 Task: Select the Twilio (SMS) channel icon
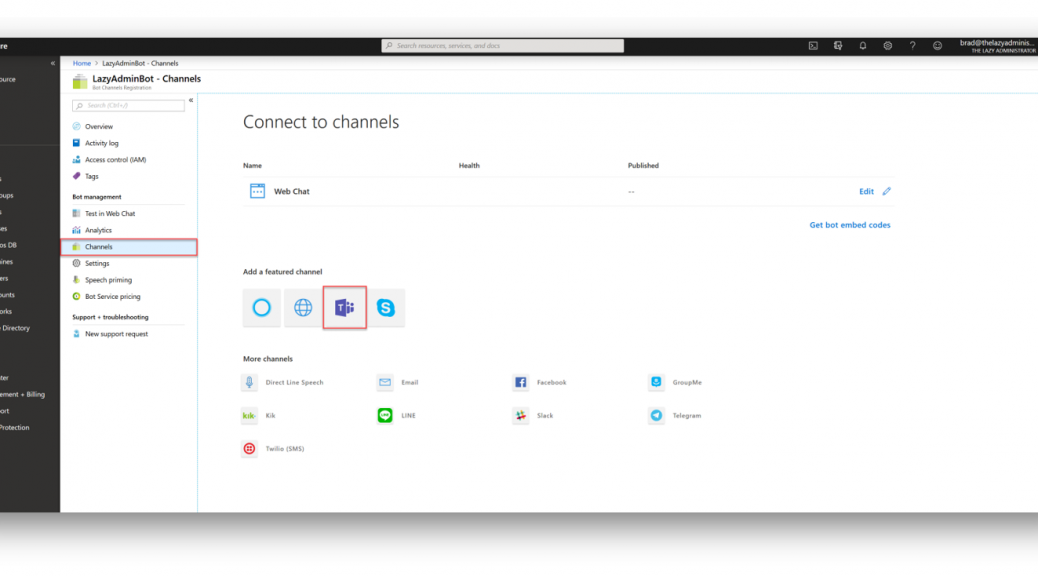coord(250,449)
